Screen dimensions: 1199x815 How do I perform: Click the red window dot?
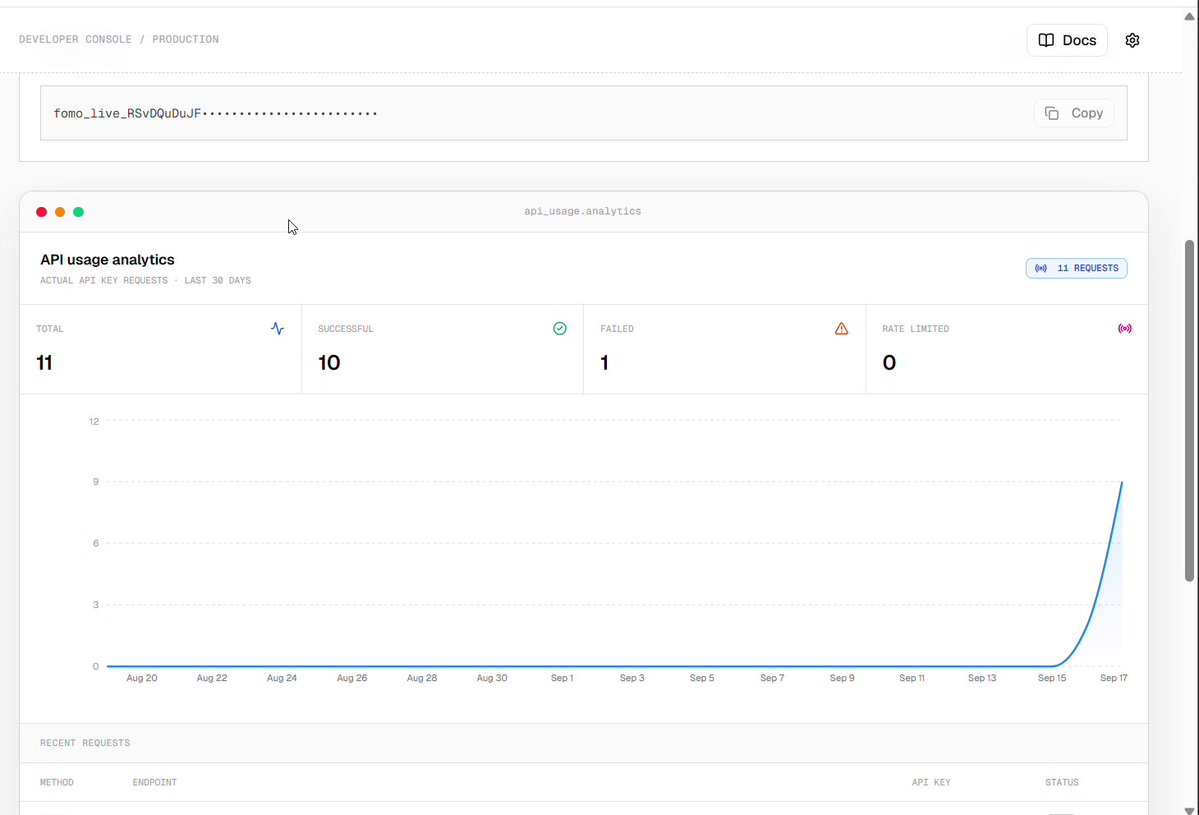[x=41, y=212]
